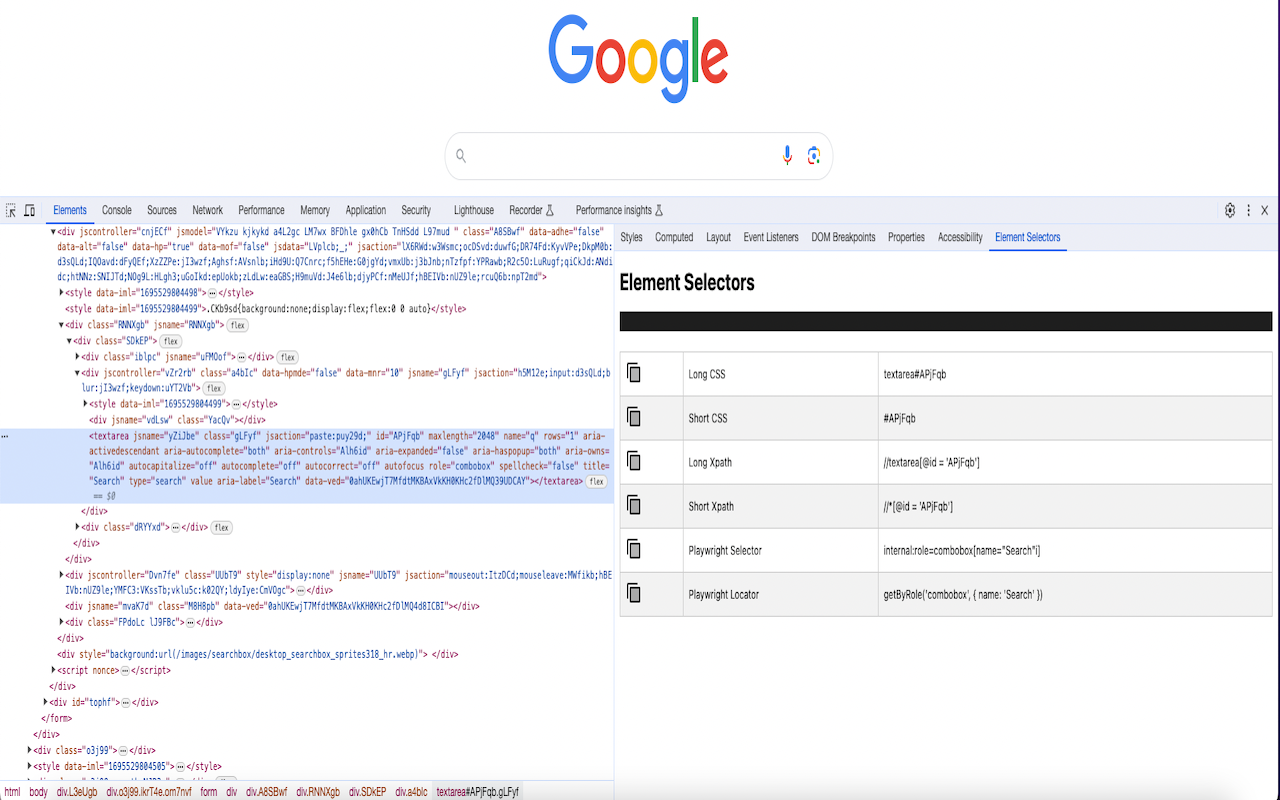
Task: Click ellipsis badge in o3j99 div row
Action: (123, 750)
